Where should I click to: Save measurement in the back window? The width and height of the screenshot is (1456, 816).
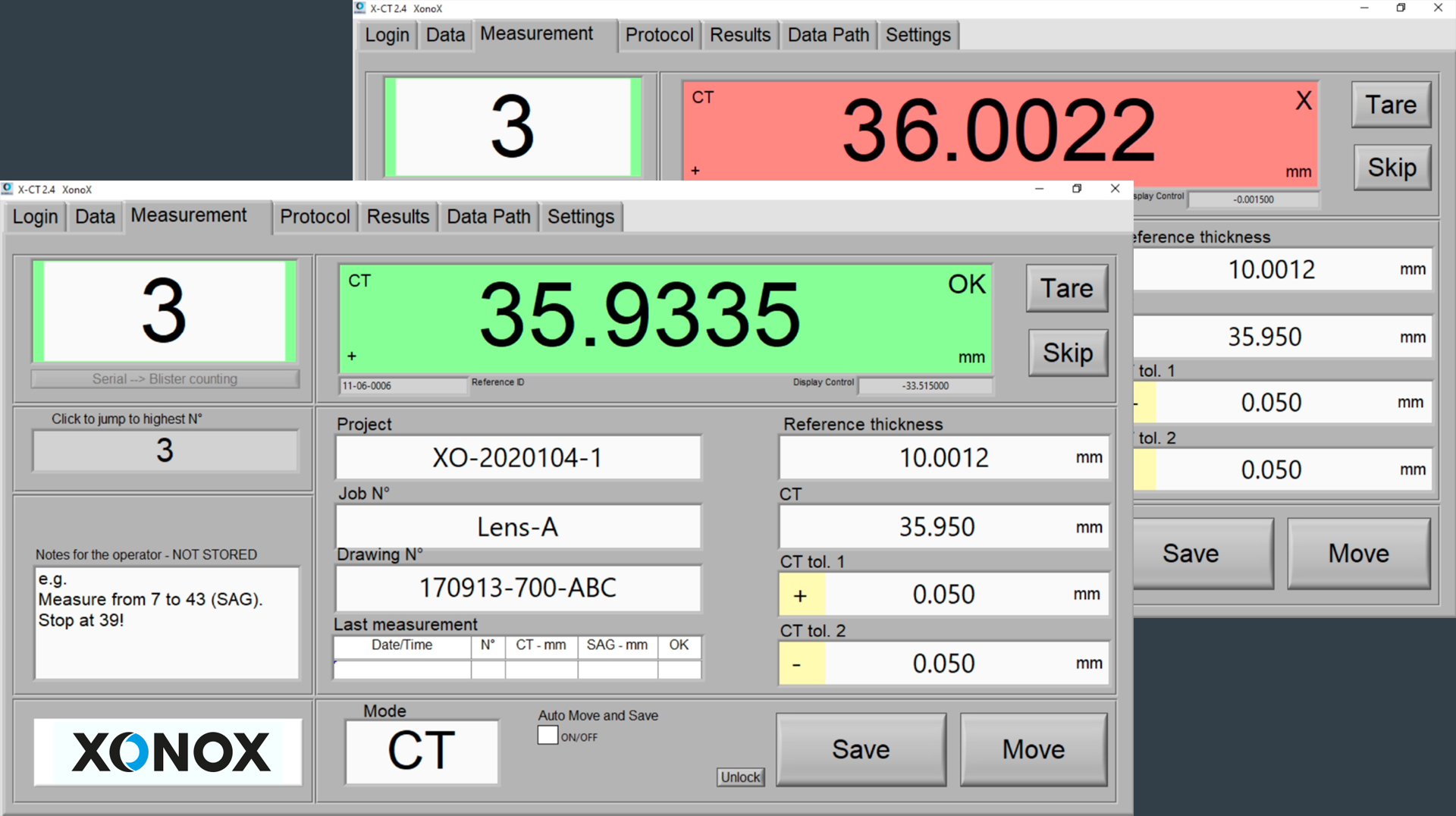(1203, 554)
